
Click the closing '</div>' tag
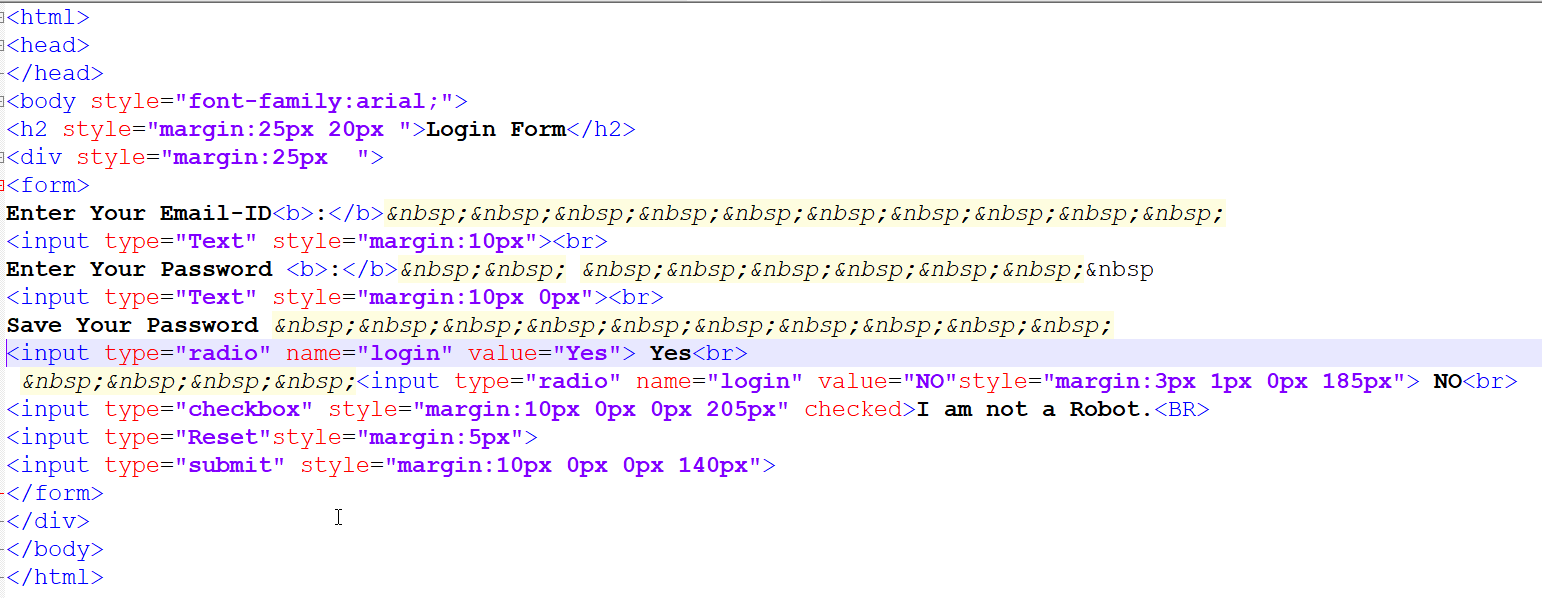(x=48, y=521)
